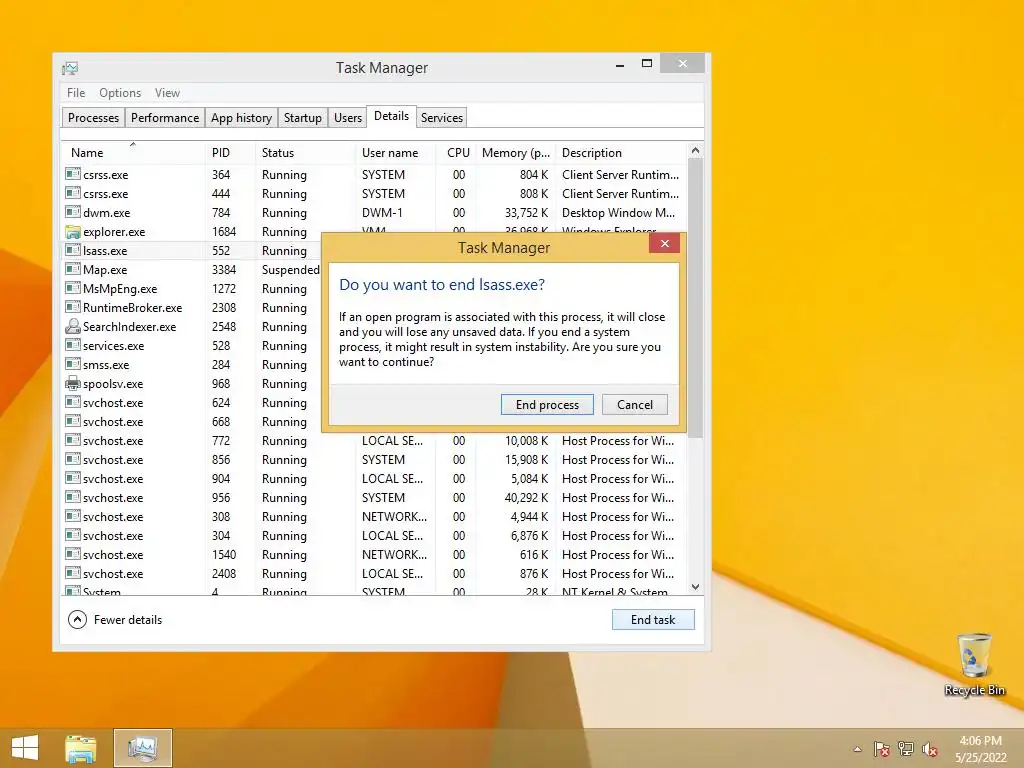Sort by the CPU column header
This screenshot has height=768, width=1024.
pyautogui.click(x=456, y=153)
